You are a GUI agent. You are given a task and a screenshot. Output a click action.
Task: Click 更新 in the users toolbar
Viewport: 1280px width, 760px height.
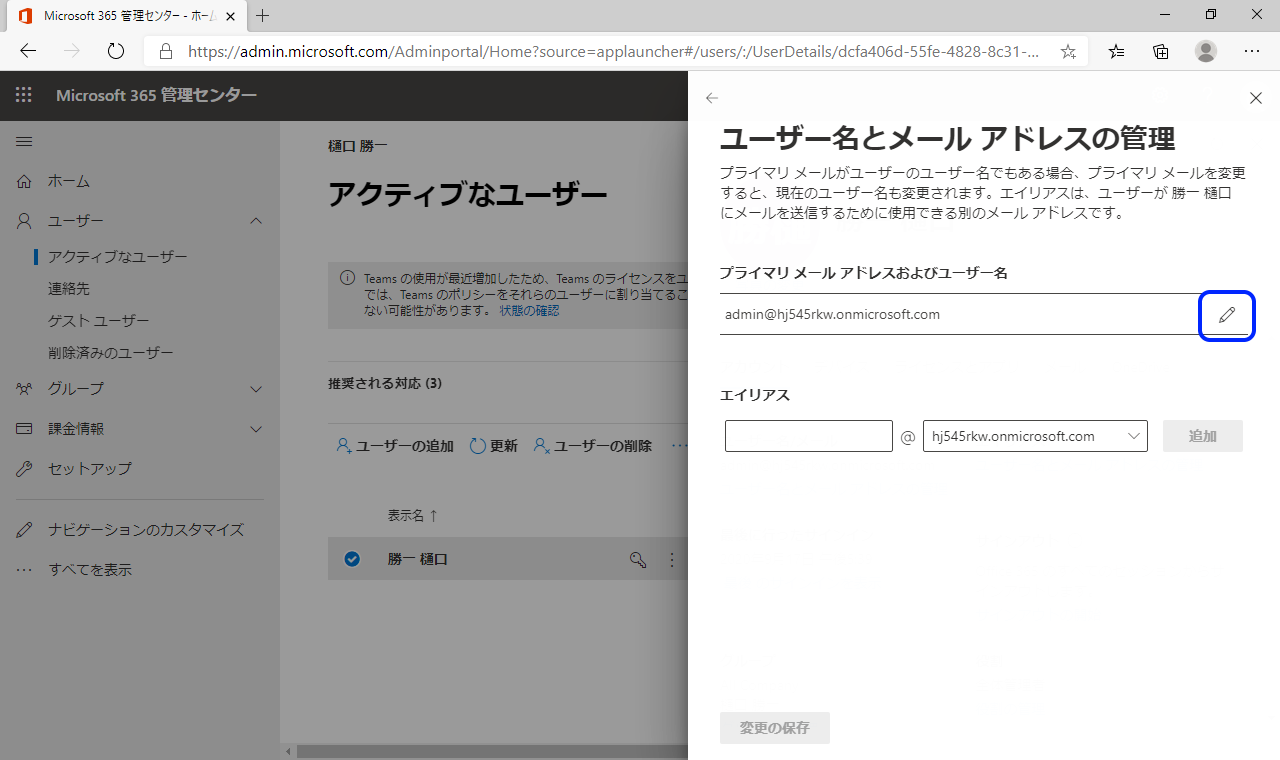coord(493,446)
